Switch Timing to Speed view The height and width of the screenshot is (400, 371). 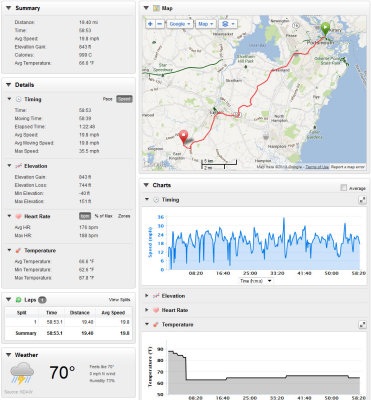coord(124,99)
